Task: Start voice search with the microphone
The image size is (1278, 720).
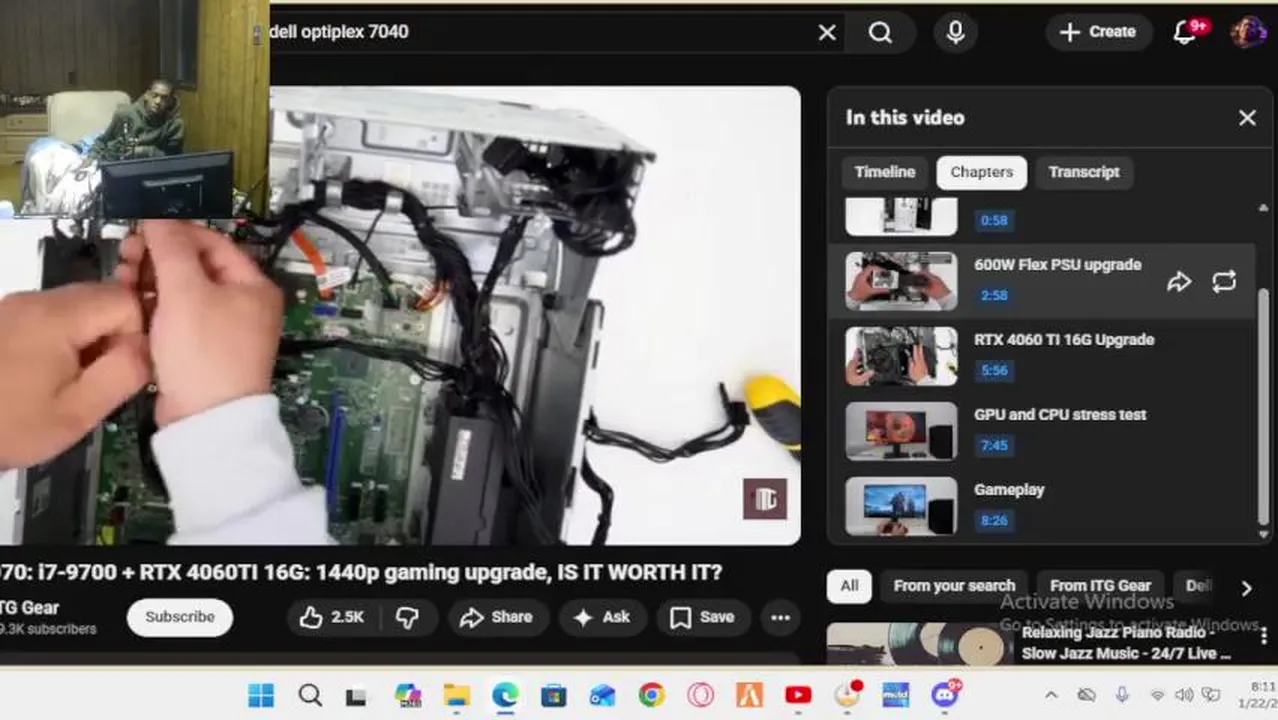Action: 956,32
